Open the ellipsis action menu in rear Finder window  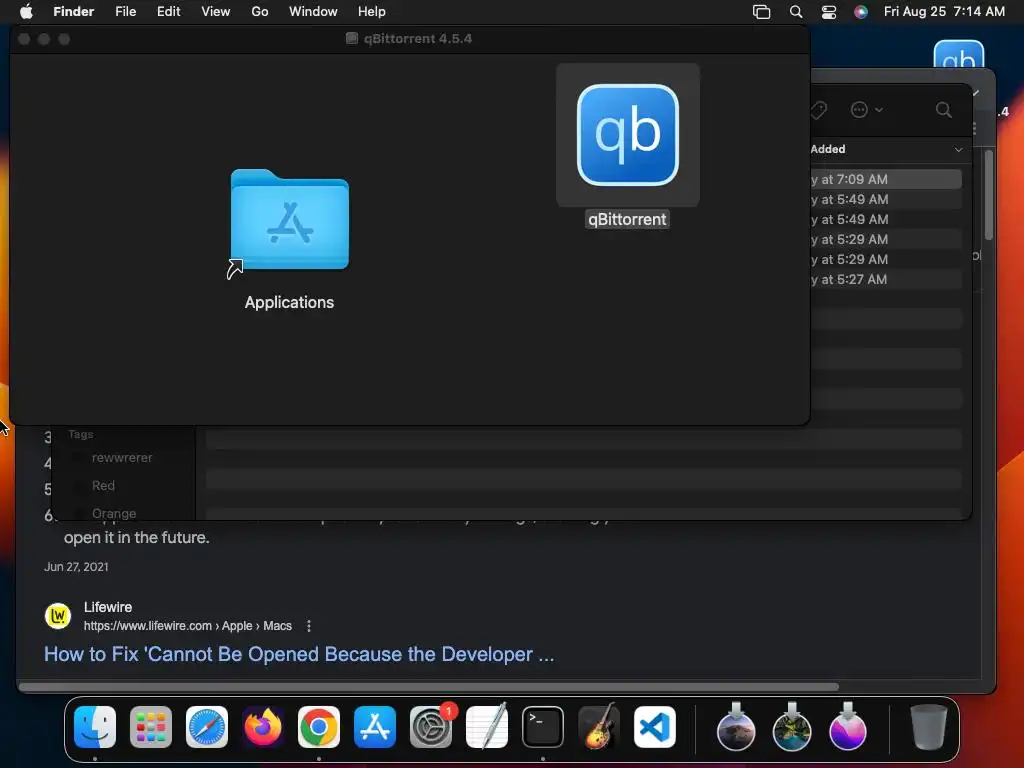click(867, 110)
